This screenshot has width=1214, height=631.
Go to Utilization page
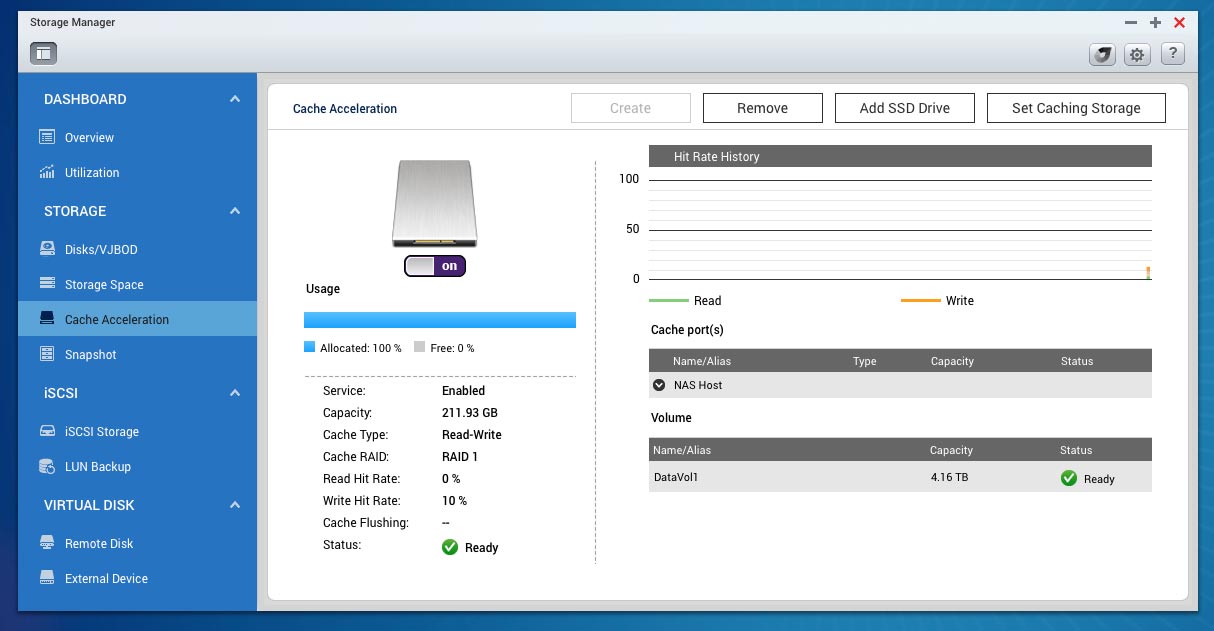92,172
